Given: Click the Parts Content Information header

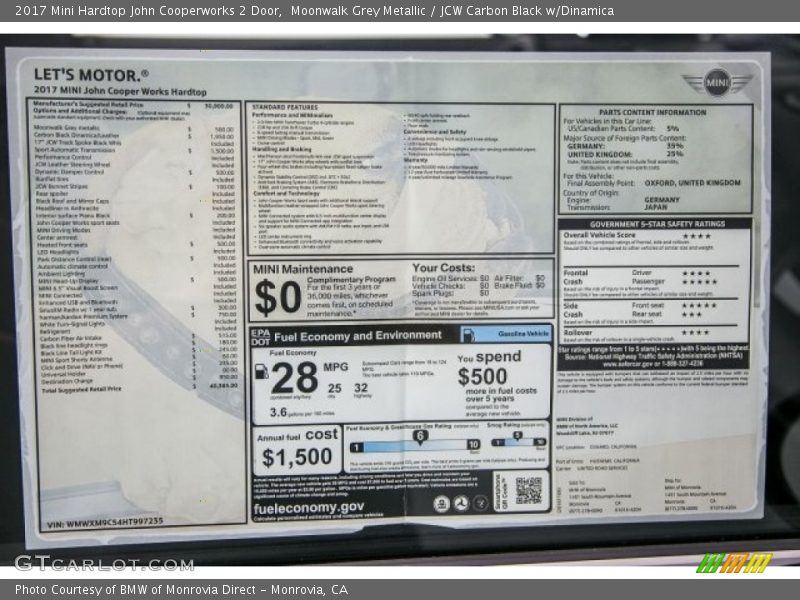Looking at the screenshot, I should pyautogui.click(x=655, y=112).
